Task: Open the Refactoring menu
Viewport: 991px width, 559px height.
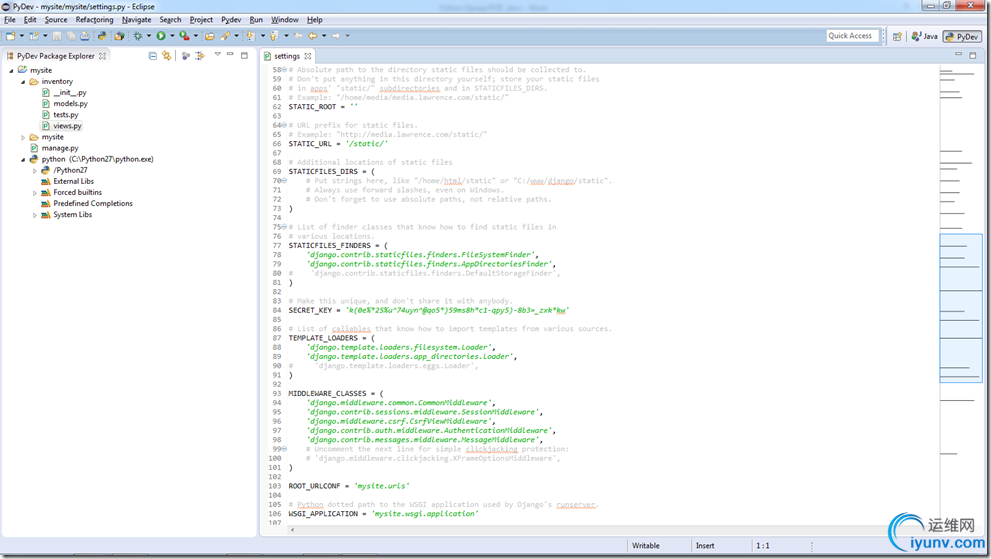Action: 94,20
